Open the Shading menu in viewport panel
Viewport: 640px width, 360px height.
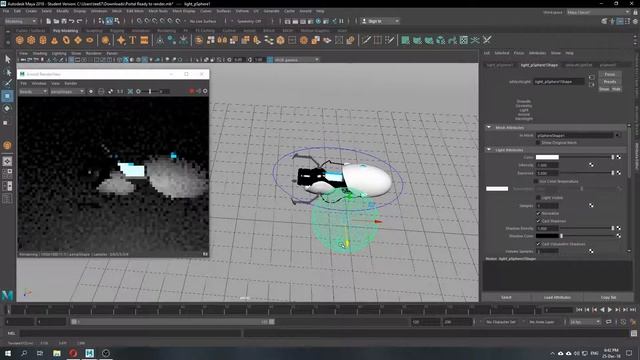[40, 53]
